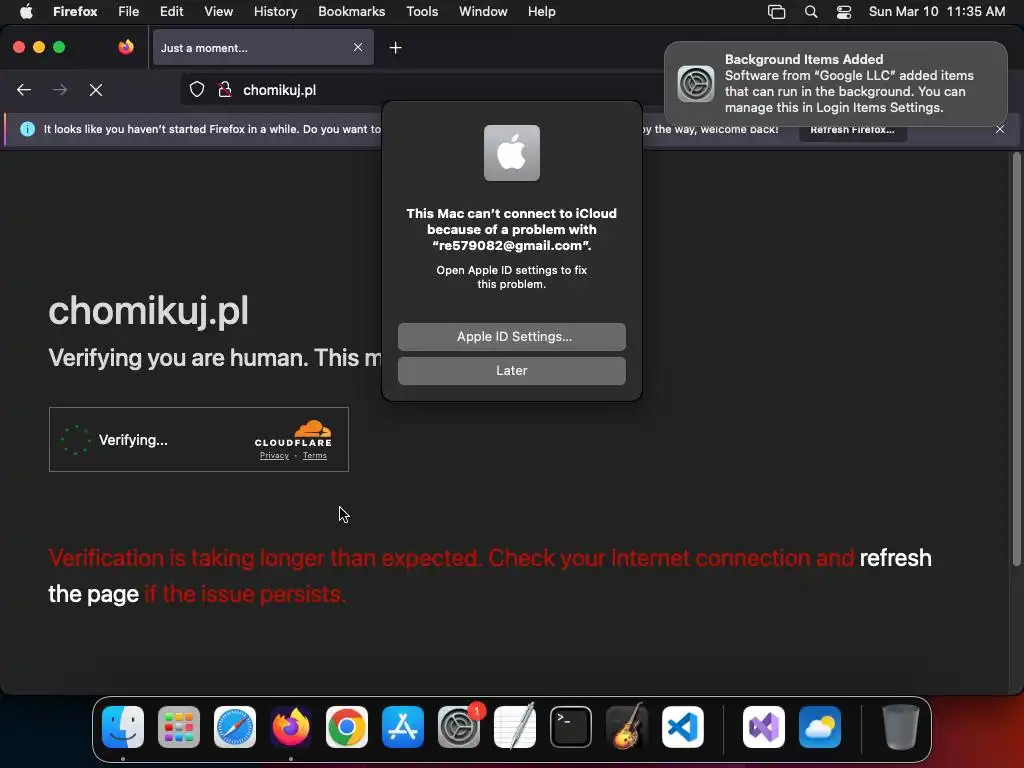
Task: Open Visual Studio (purple) from the Dock
Action: (764, 727)
